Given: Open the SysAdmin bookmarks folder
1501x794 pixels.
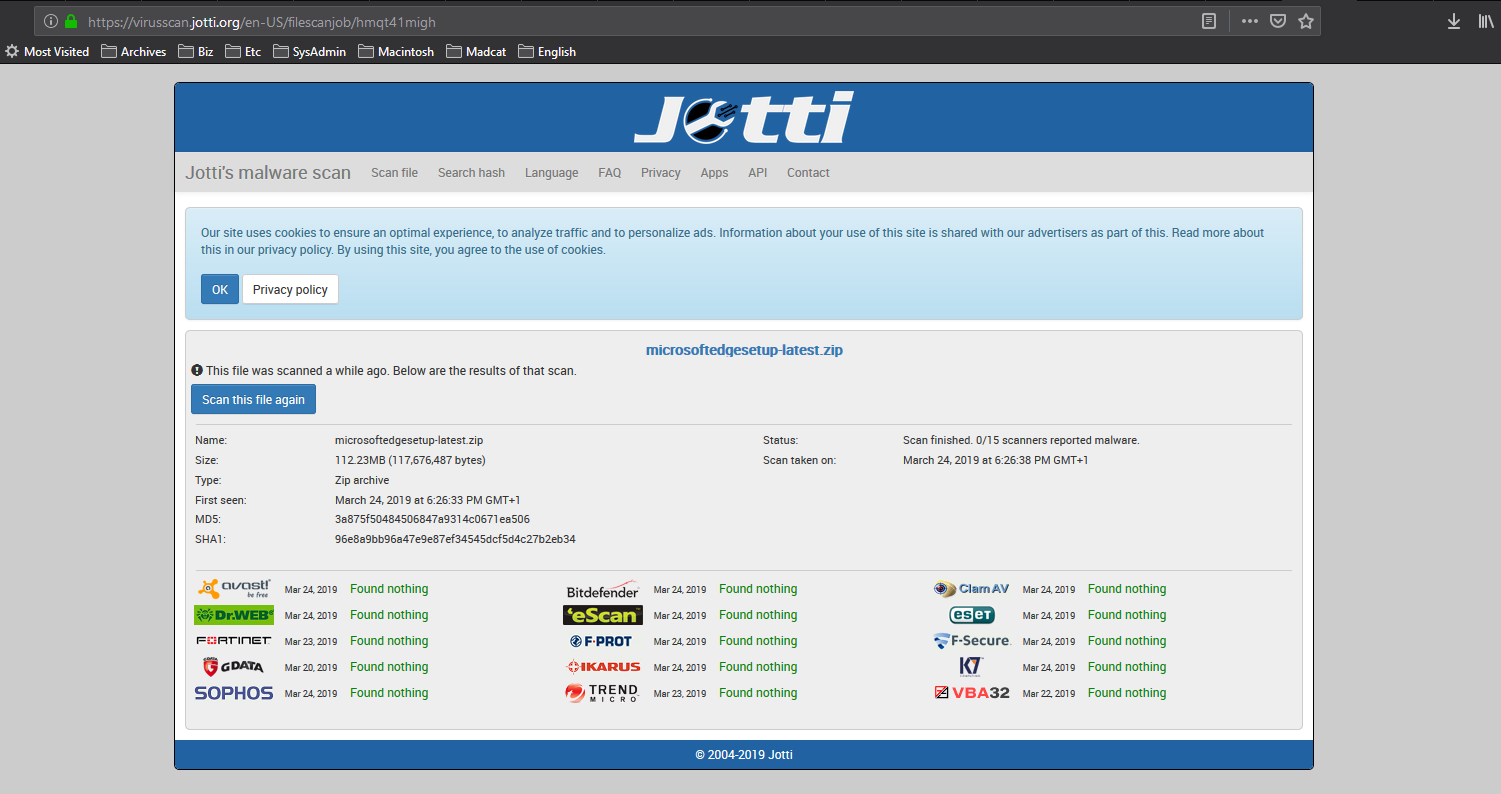Looking at the screenshot, I should 309,51.
